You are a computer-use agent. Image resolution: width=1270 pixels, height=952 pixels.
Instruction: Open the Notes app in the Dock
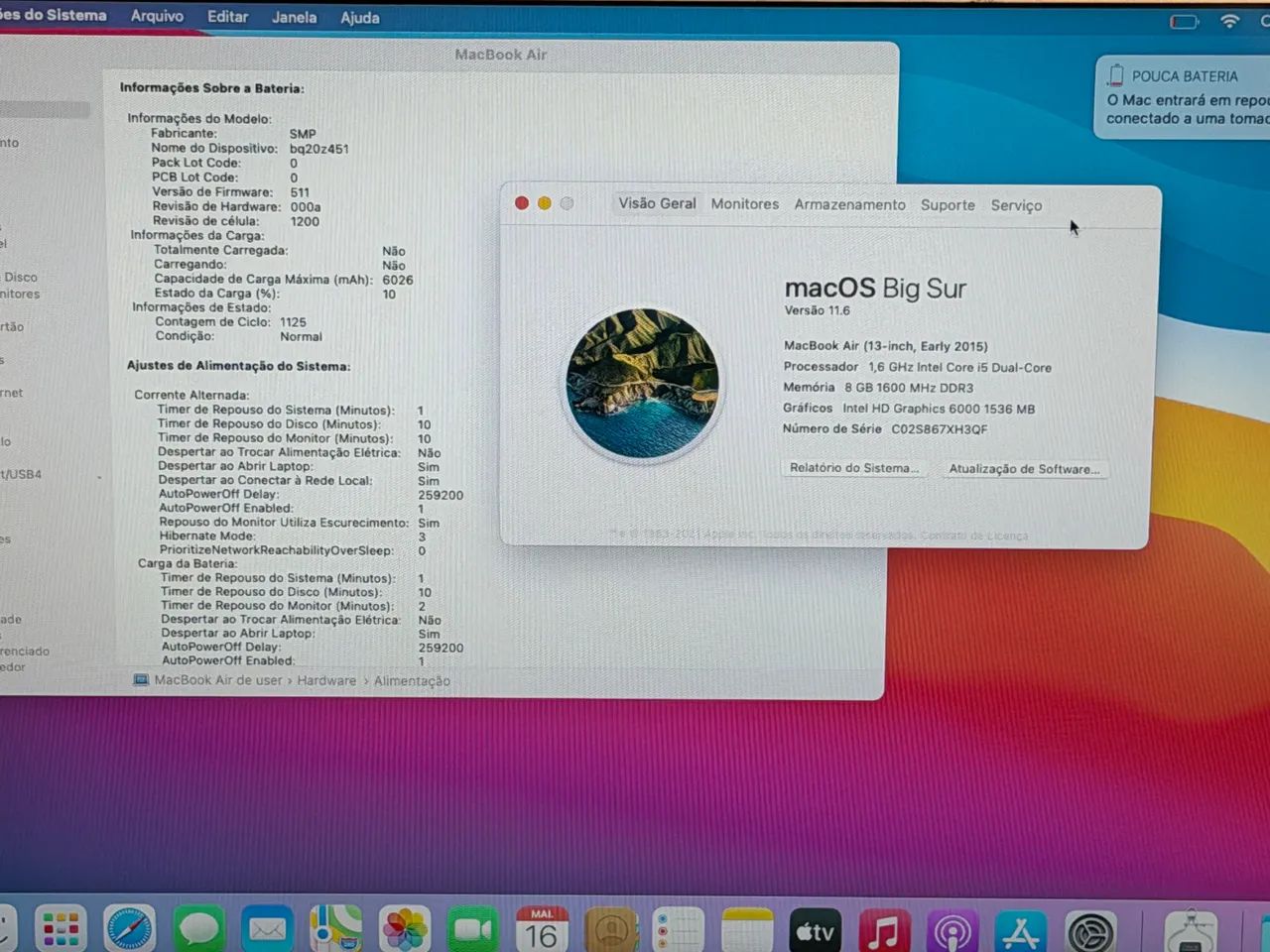[747, 929]
